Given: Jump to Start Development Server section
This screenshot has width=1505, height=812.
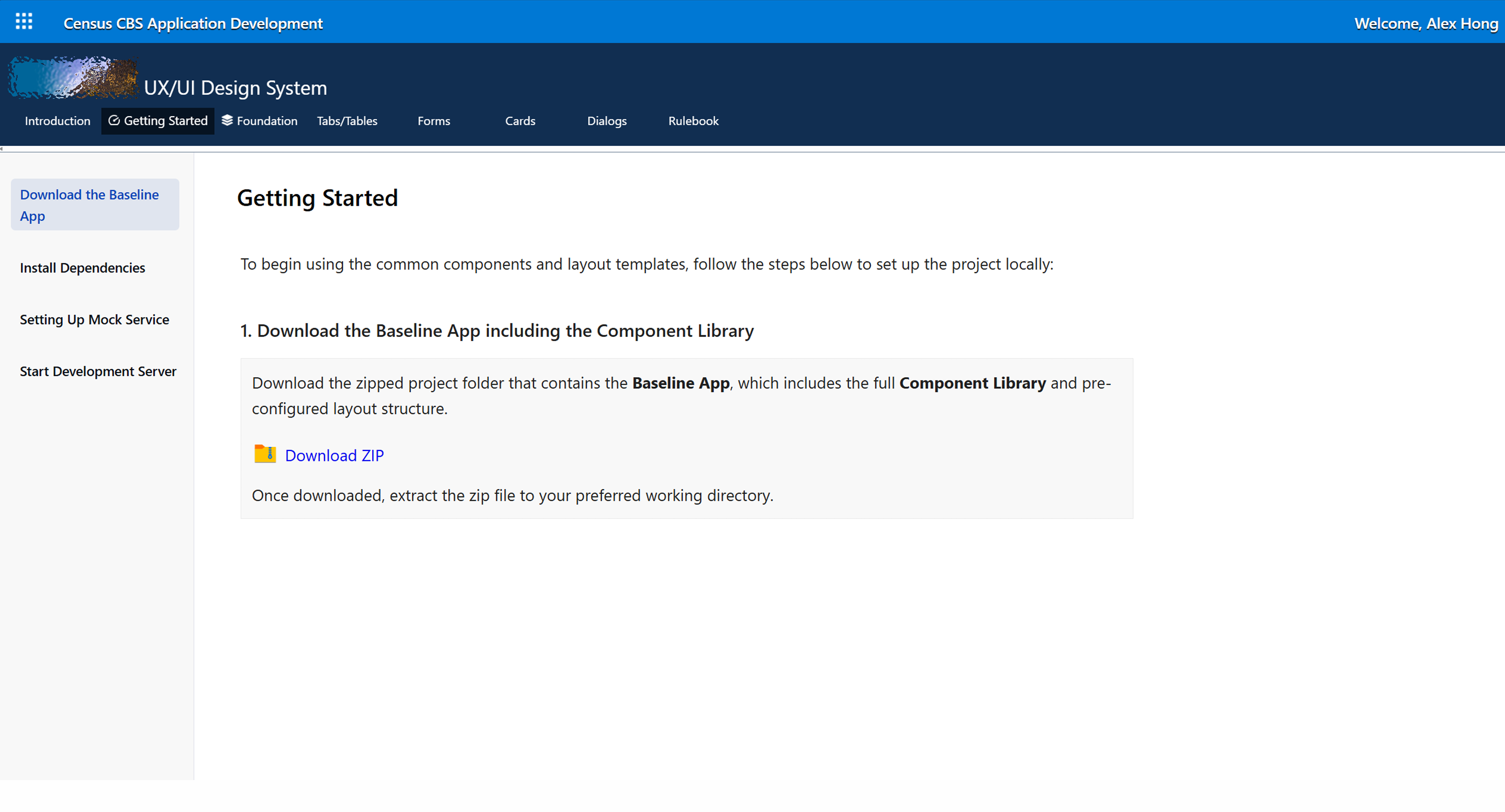Looking at the screenshot, I should 97,371.
